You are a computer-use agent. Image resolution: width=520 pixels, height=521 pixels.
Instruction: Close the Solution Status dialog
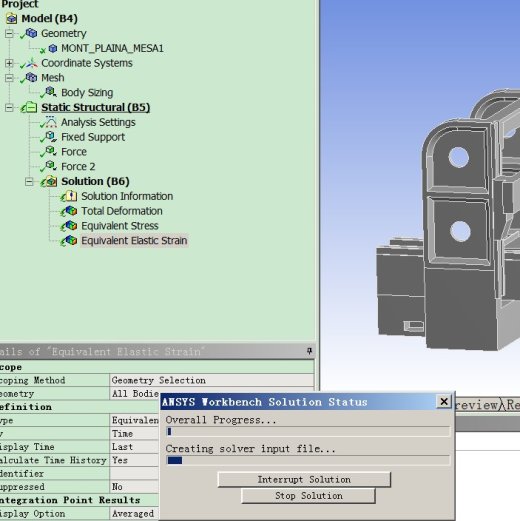point(444,401)
